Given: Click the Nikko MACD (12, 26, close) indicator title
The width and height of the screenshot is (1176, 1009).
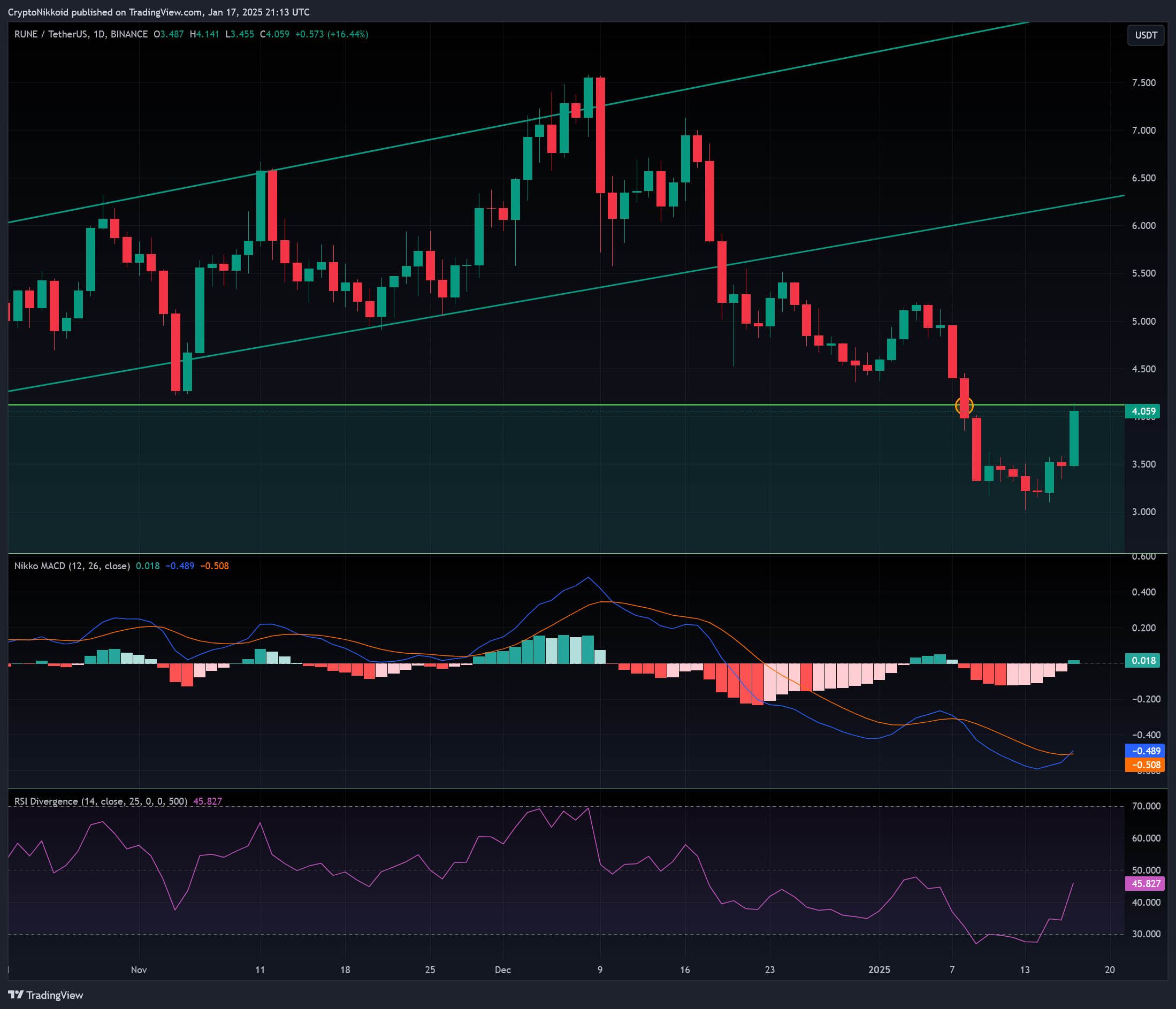Looking at the screenshot, I should tap(72, 567).
